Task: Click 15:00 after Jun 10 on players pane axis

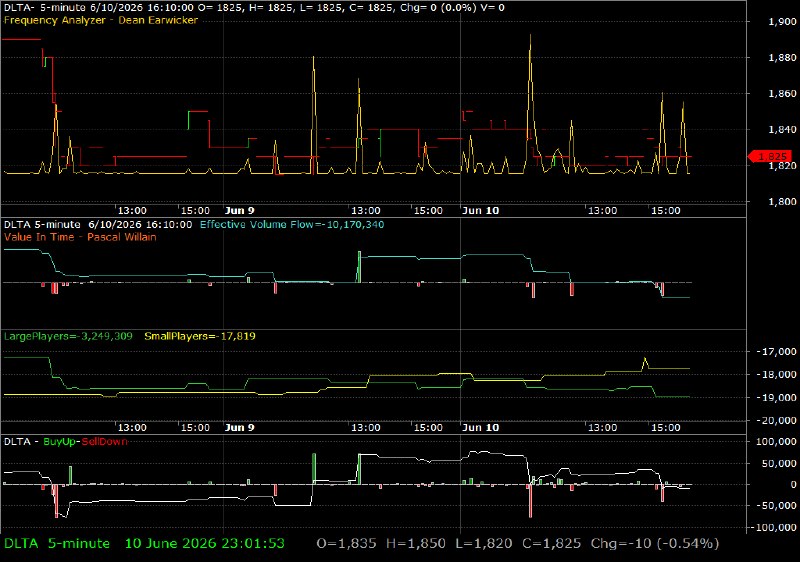Action: (666, 427)
